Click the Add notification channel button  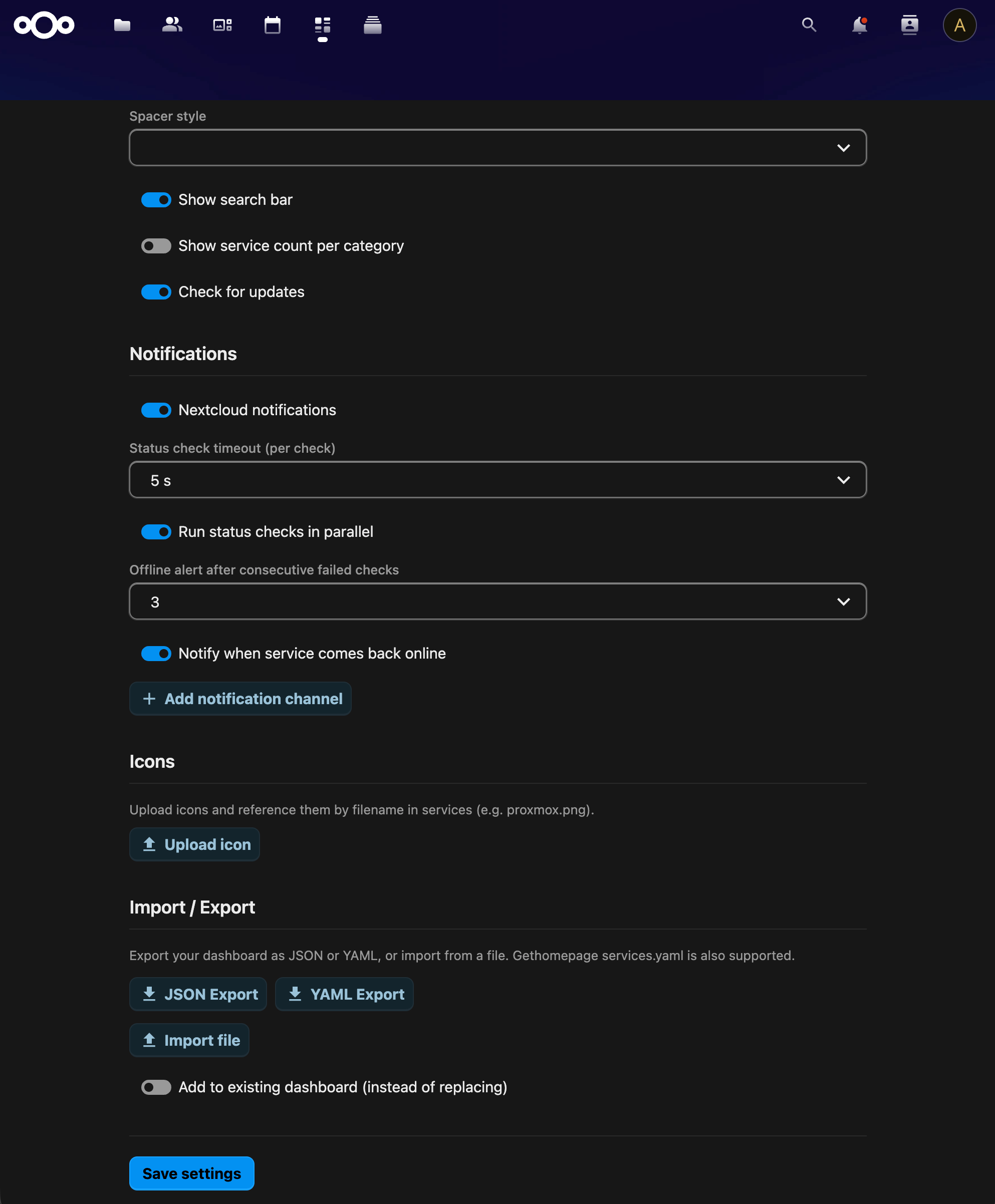click(240, 699)
